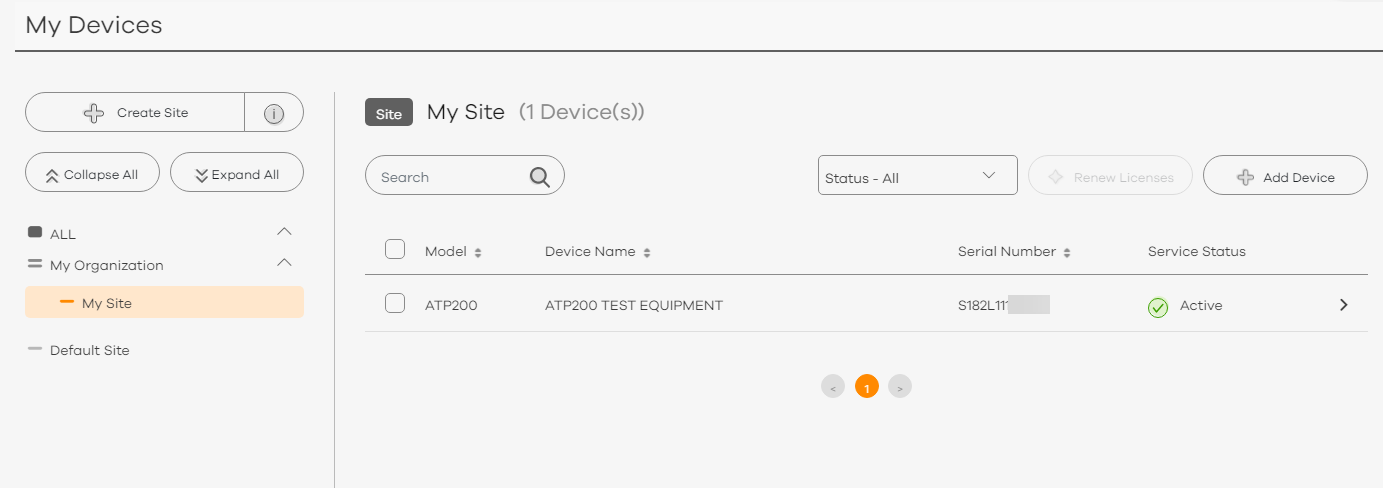Open the Status - All dropdown
The width and height of the screenshot is (1383, 488).
coord(917,176)
